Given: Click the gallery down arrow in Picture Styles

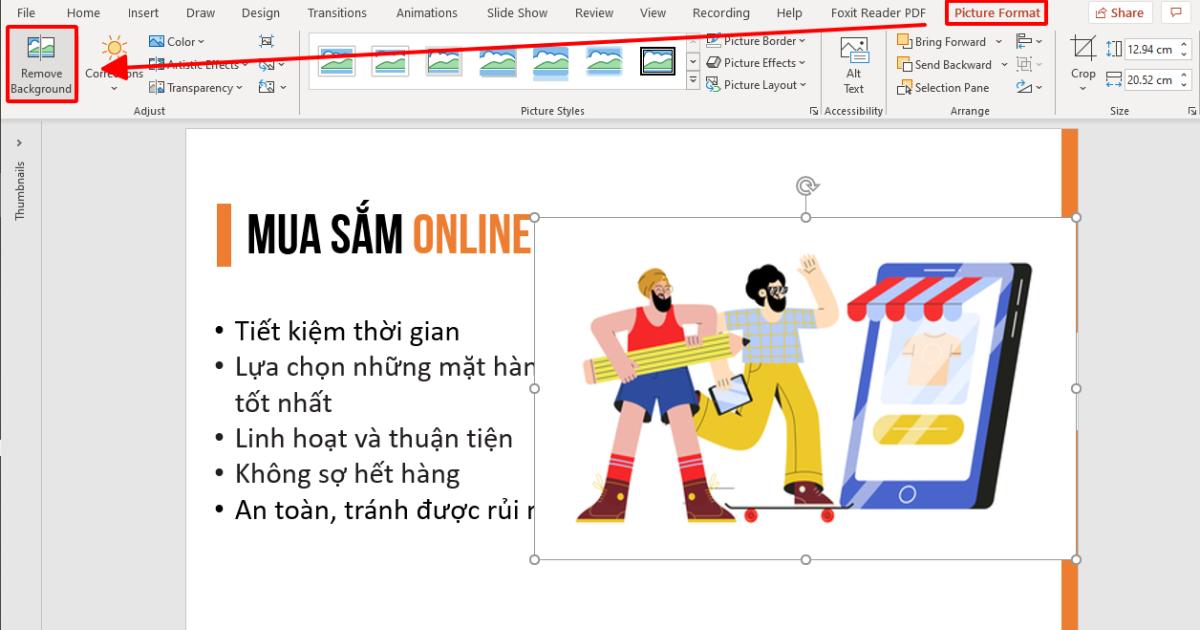Looking at the screenshot, I should click(x=693, y=62).
